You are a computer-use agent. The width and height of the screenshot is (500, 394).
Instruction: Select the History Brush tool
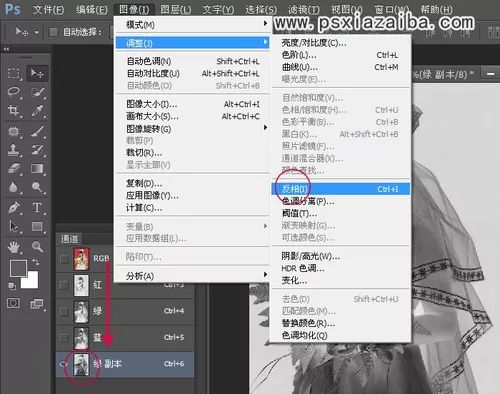[x=37, y=150]
